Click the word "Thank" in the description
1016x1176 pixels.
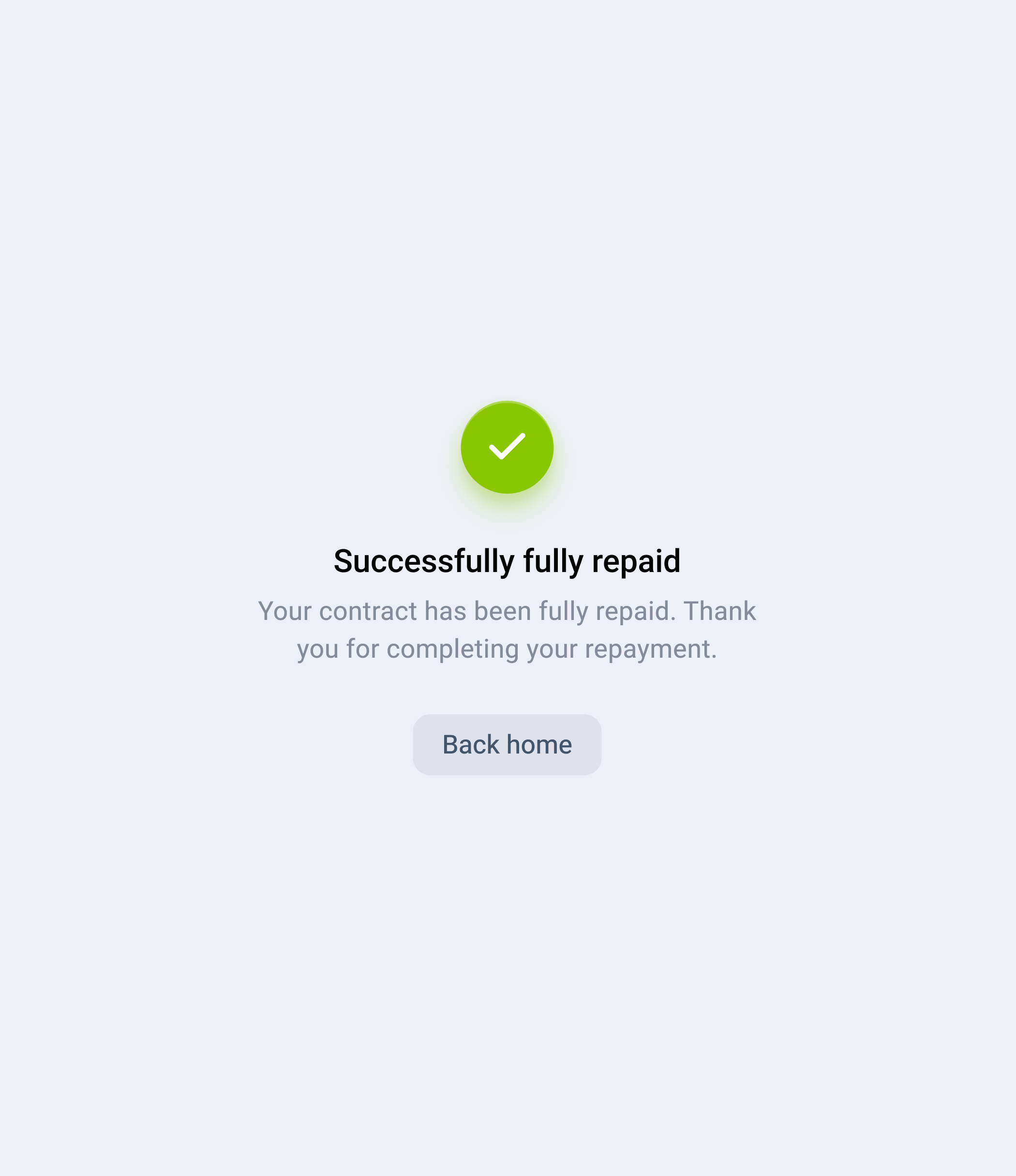(x=720, y=611)
